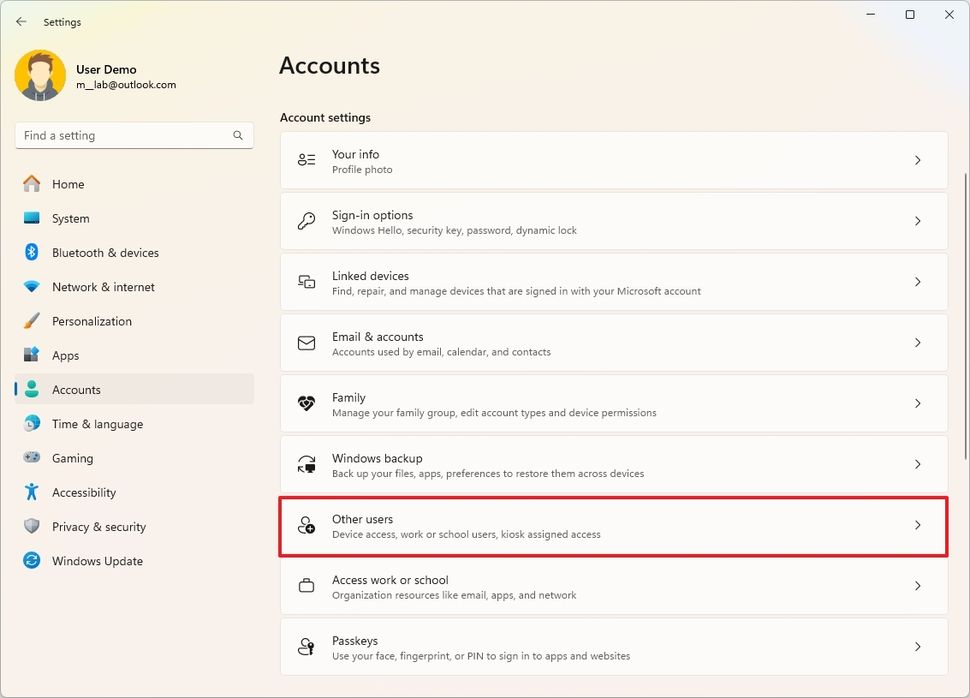
Task: Click the Windows backup icon
Action: (x=306, y=464)
